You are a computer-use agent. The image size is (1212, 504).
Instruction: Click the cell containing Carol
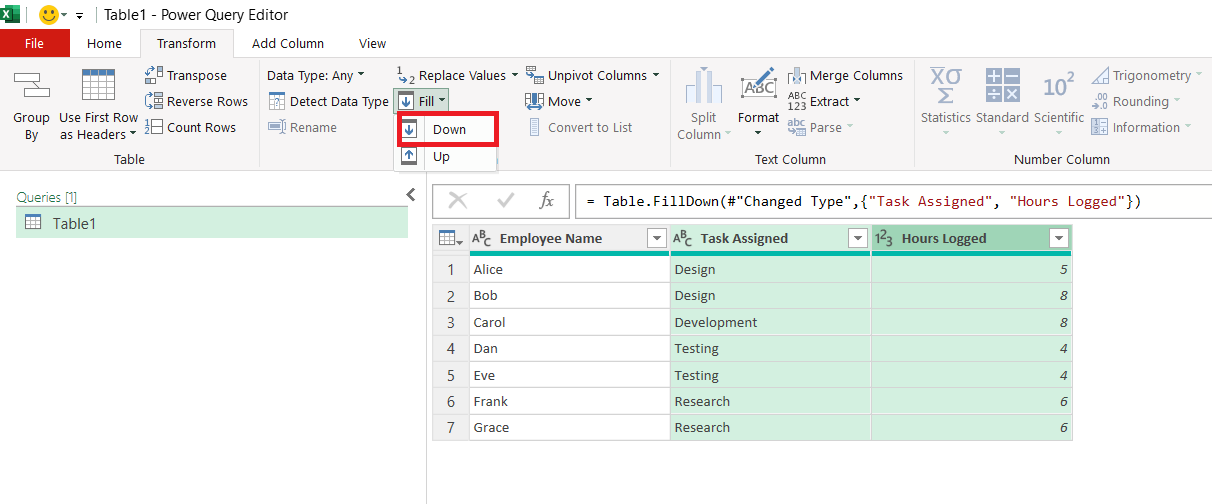(569, 322)
